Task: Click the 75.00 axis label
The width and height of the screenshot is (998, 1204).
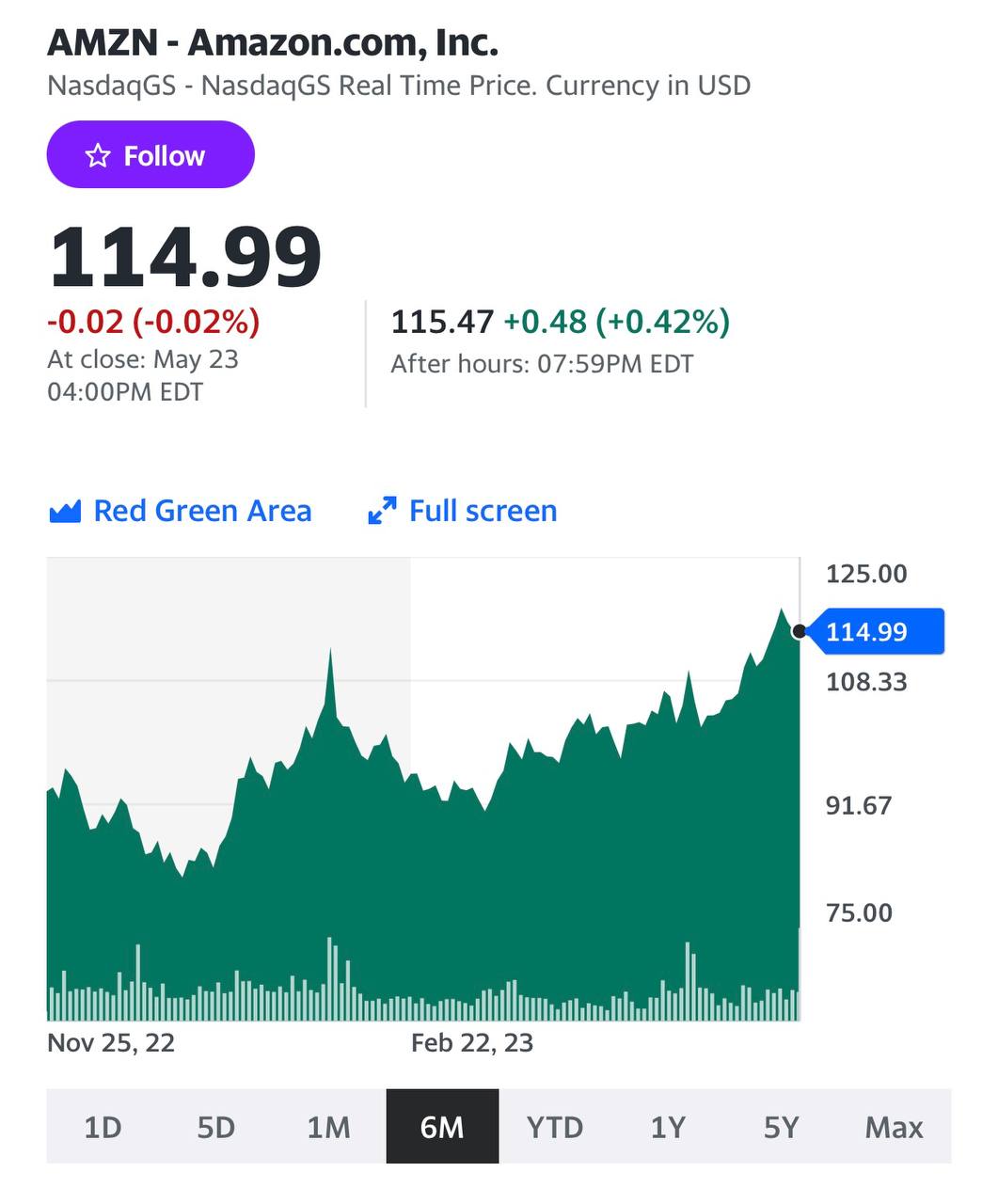Action: [x=859, y=912]
